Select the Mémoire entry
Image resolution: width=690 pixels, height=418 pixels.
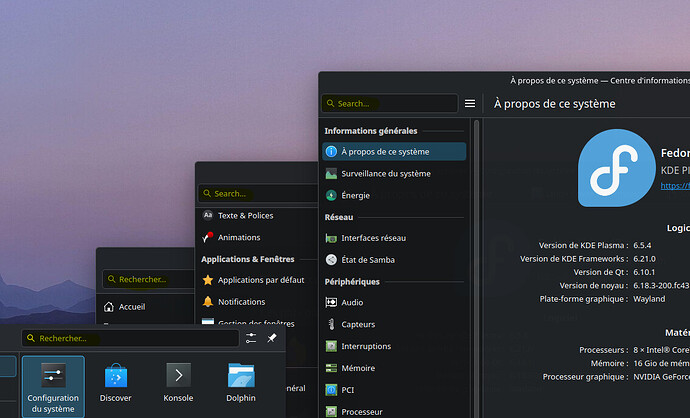pos(358,368)
